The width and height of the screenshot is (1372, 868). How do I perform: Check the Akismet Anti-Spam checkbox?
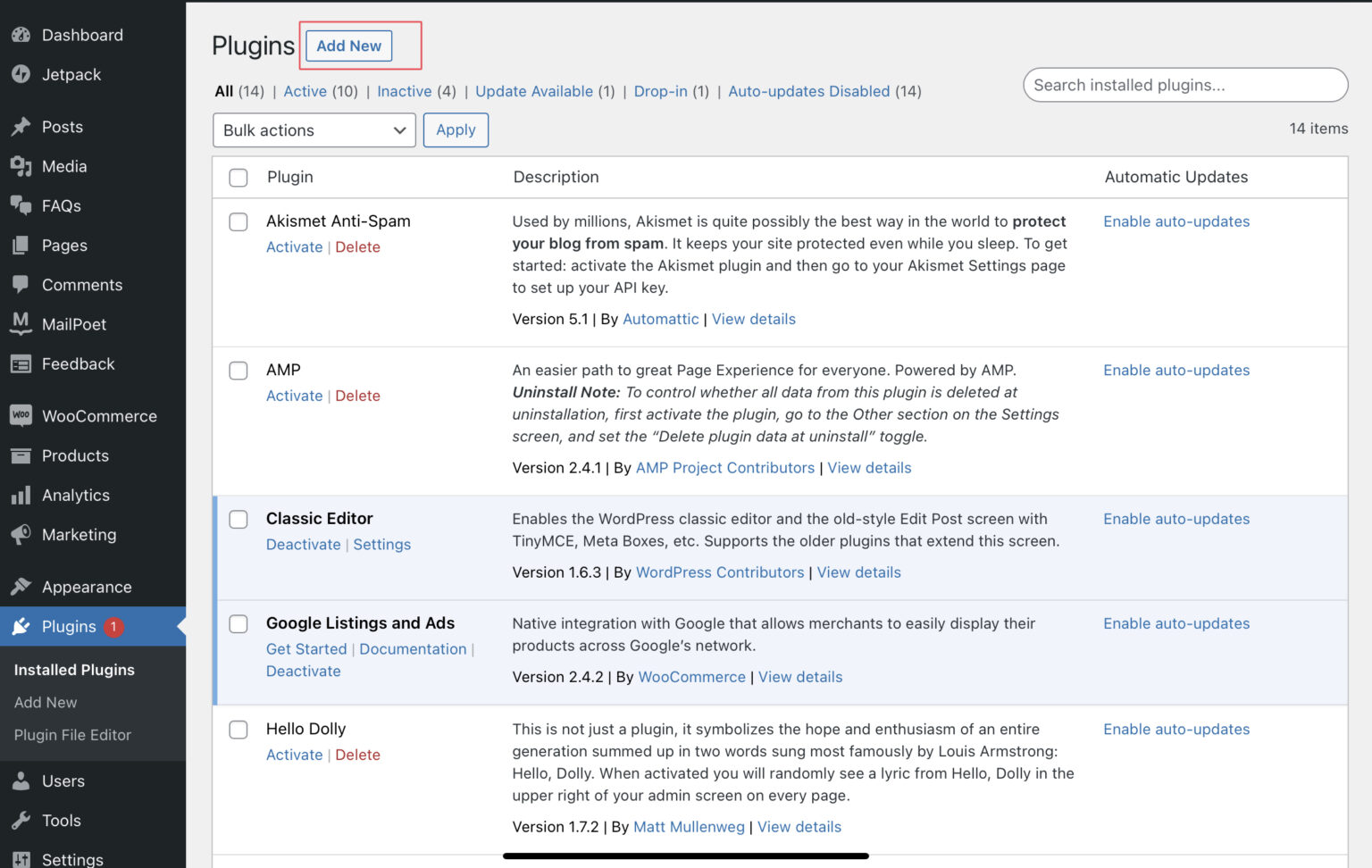pos(238,221)
